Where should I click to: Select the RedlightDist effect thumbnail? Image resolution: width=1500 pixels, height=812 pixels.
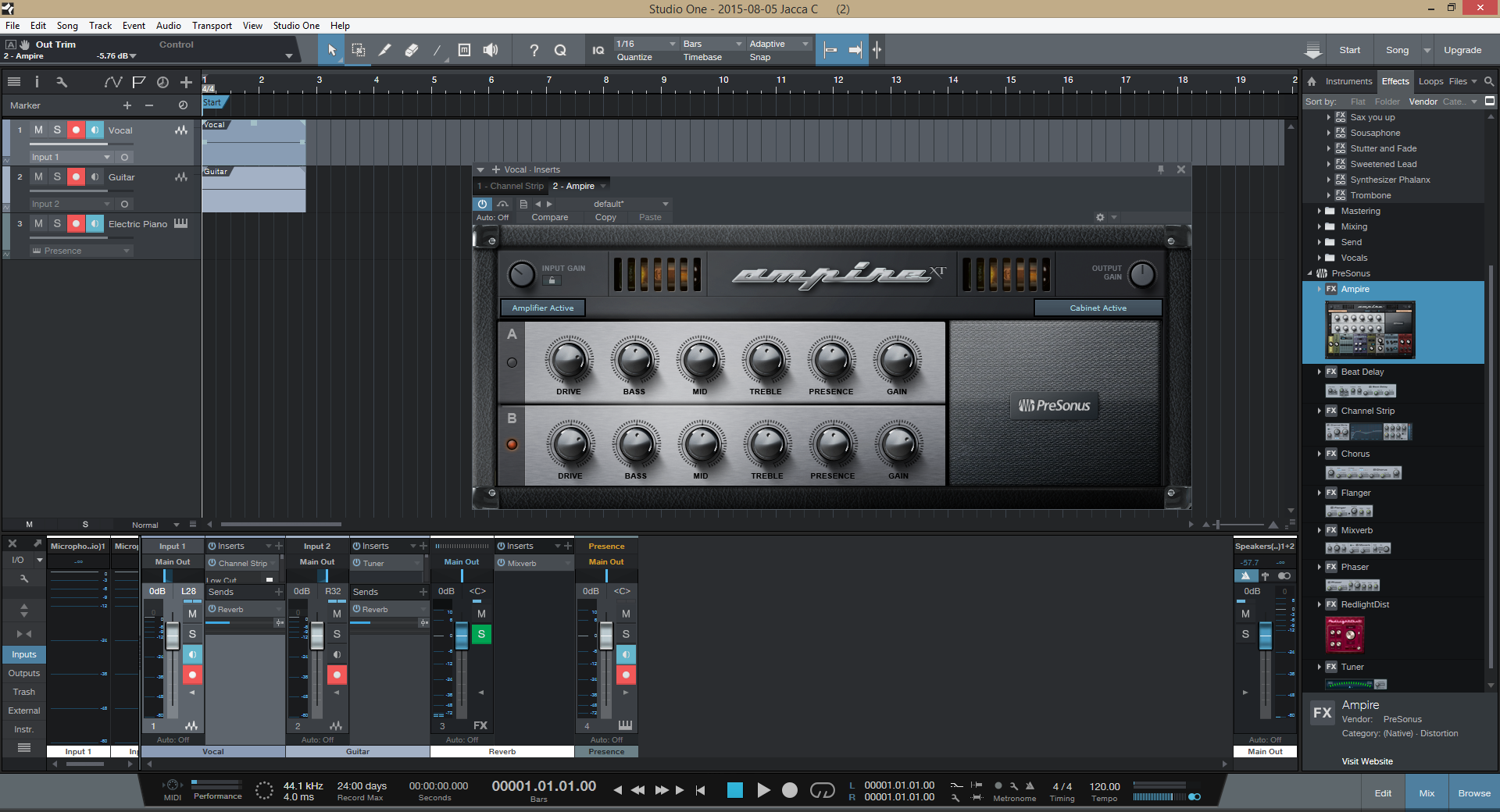(x=1345, y=634)
